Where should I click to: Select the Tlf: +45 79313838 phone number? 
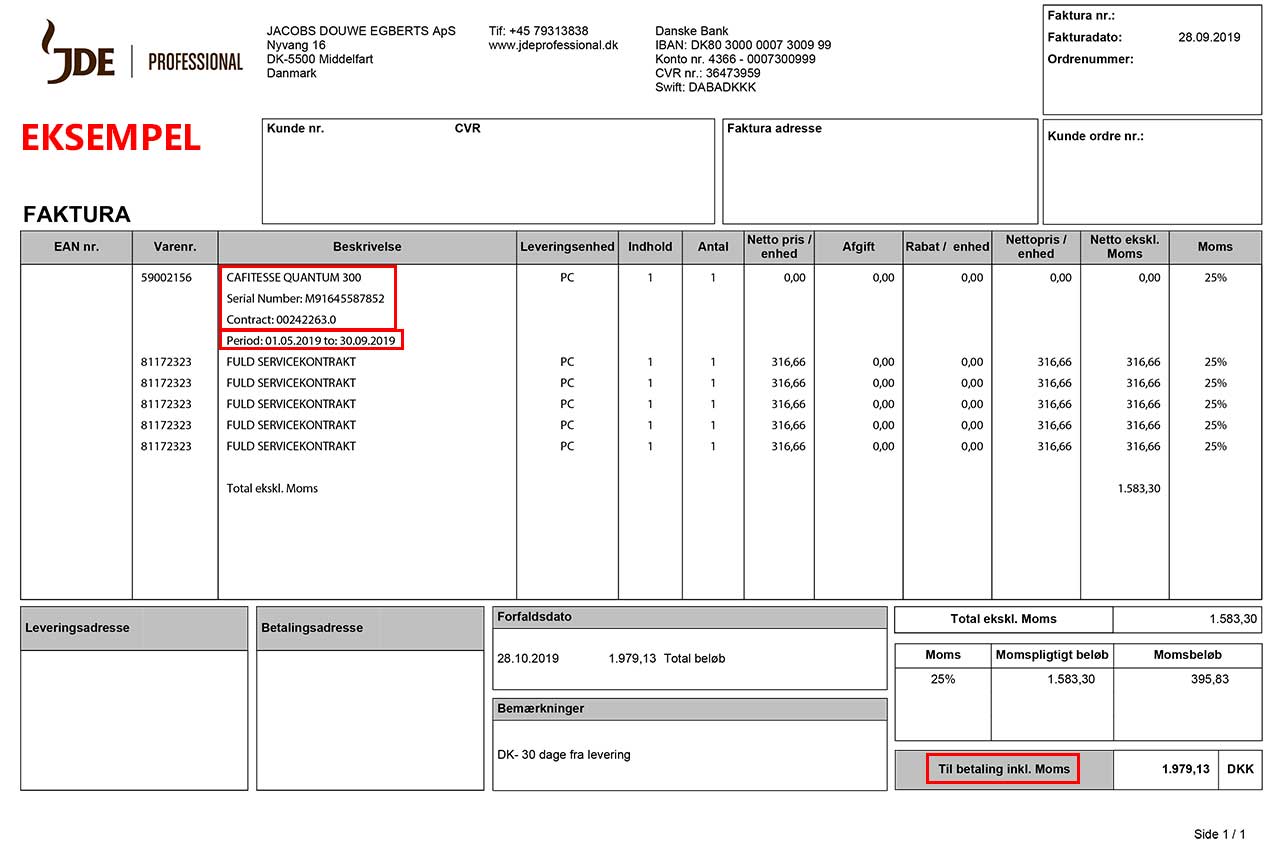(538, 31)
